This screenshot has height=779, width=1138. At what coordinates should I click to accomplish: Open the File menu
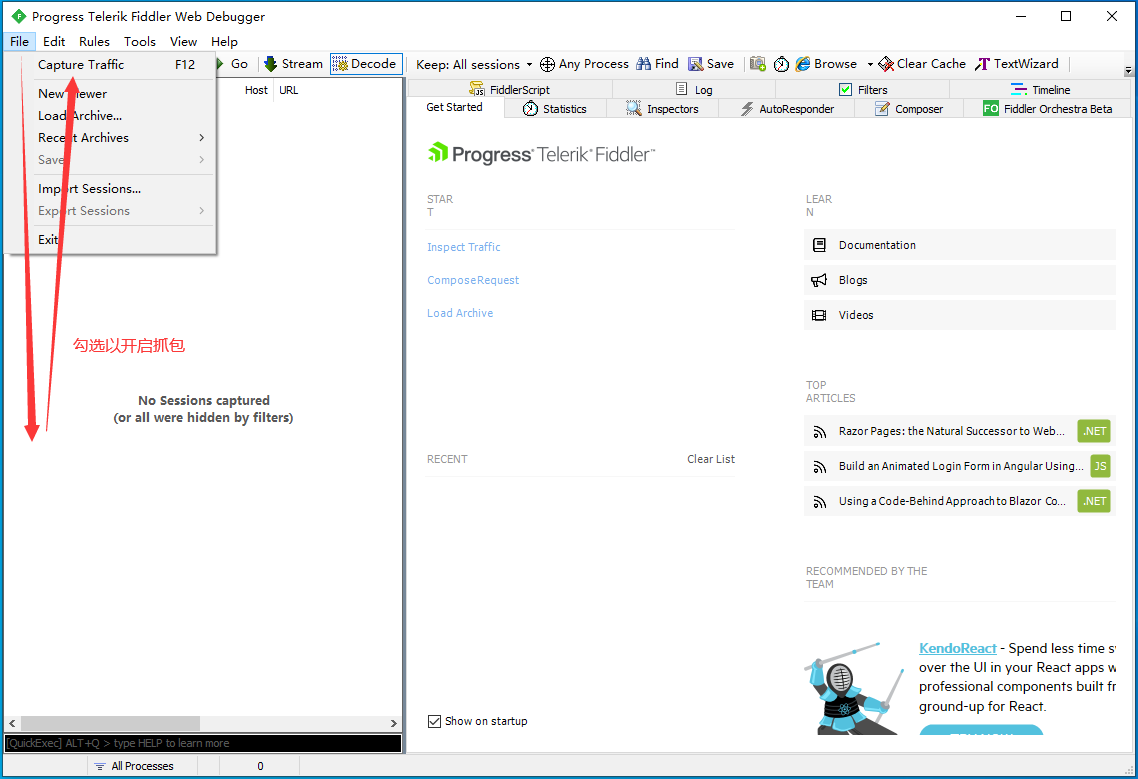point(20,41)
